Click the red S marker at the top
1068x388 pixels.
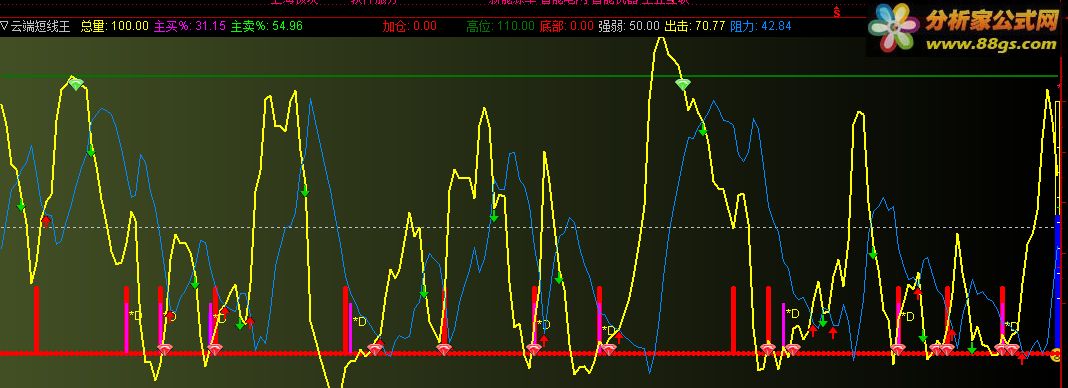836,12
